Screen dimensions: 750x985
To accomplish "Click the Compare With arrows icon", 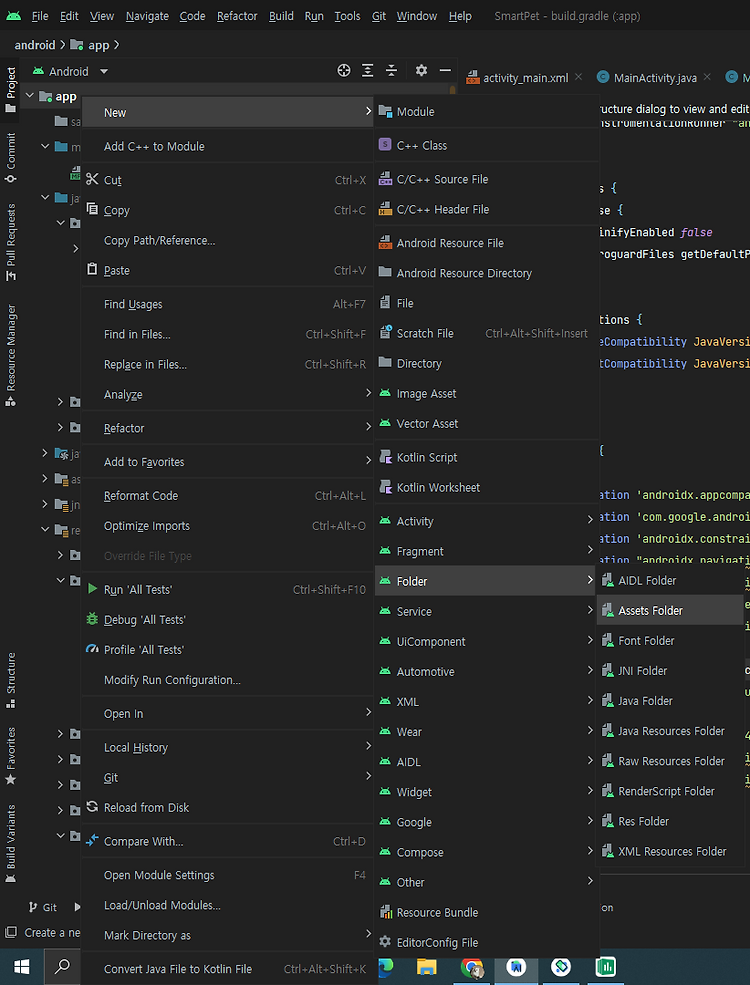I will pyautogui.click(x=92, y=841).
